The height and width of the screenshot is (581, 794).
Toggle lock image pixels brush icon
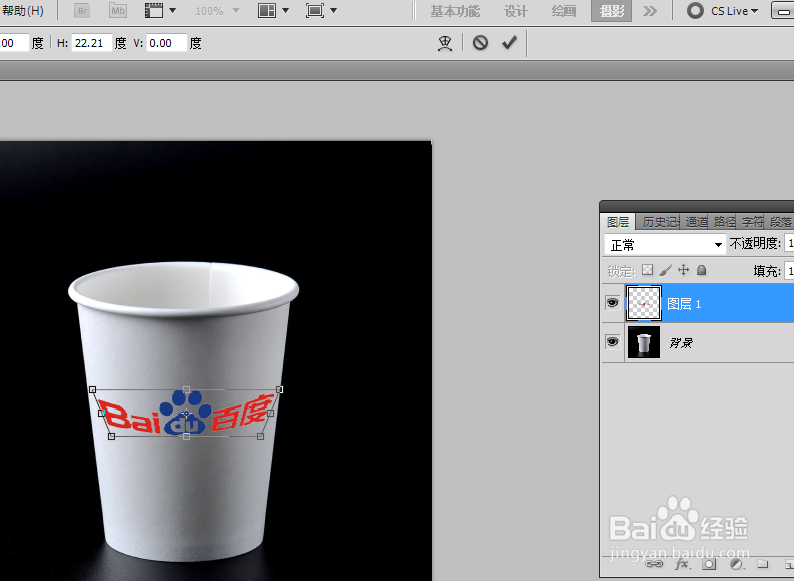coord(665,270)
